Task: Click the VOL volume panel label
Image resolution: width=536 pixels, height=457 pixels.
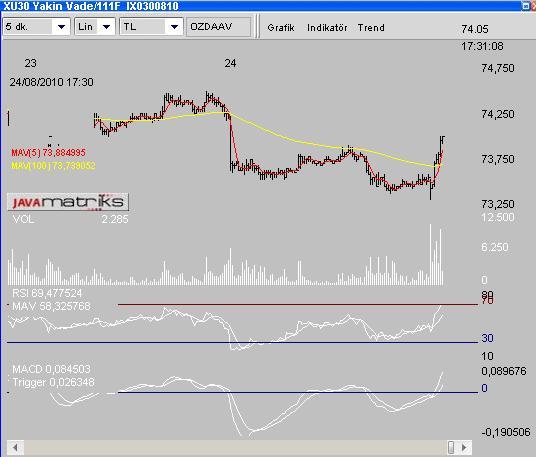Action: pyautogui.click(x=23, y=219)
